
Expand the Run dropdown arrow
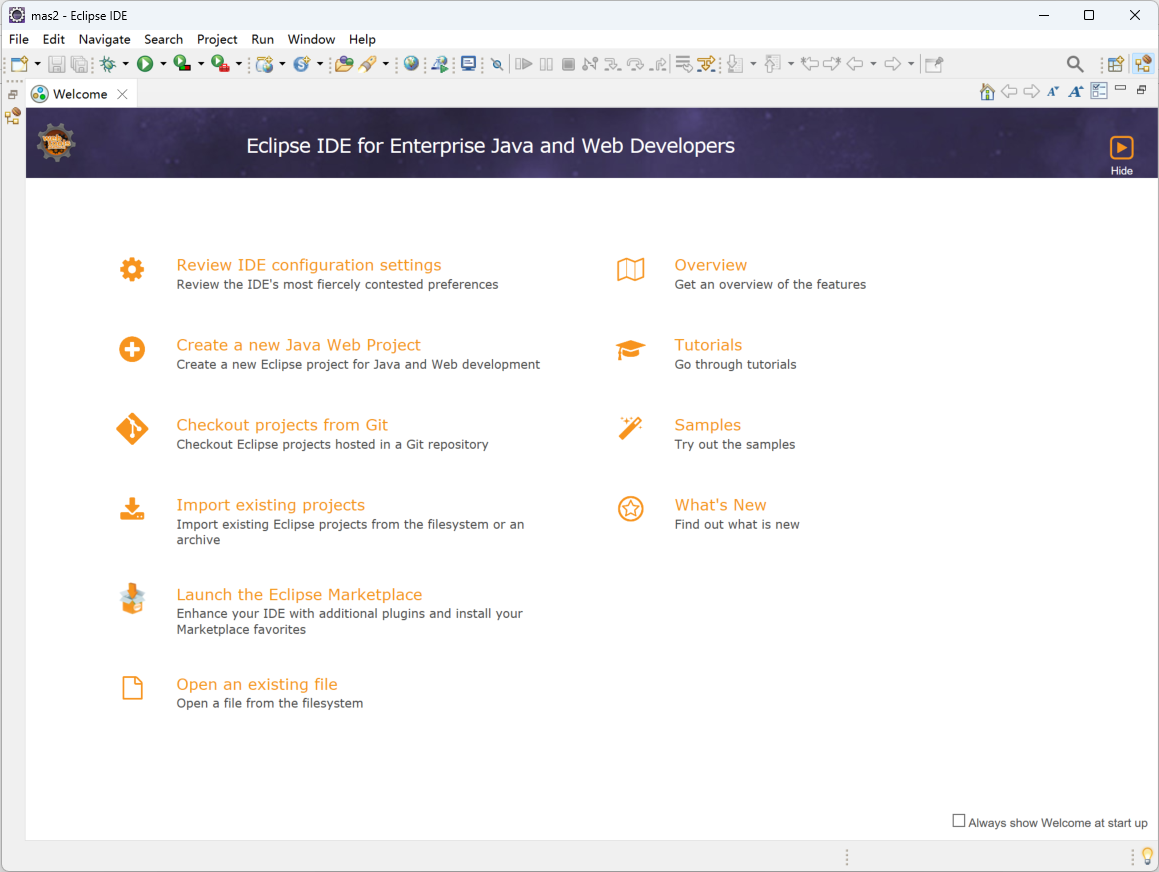[x=163, y=64]
